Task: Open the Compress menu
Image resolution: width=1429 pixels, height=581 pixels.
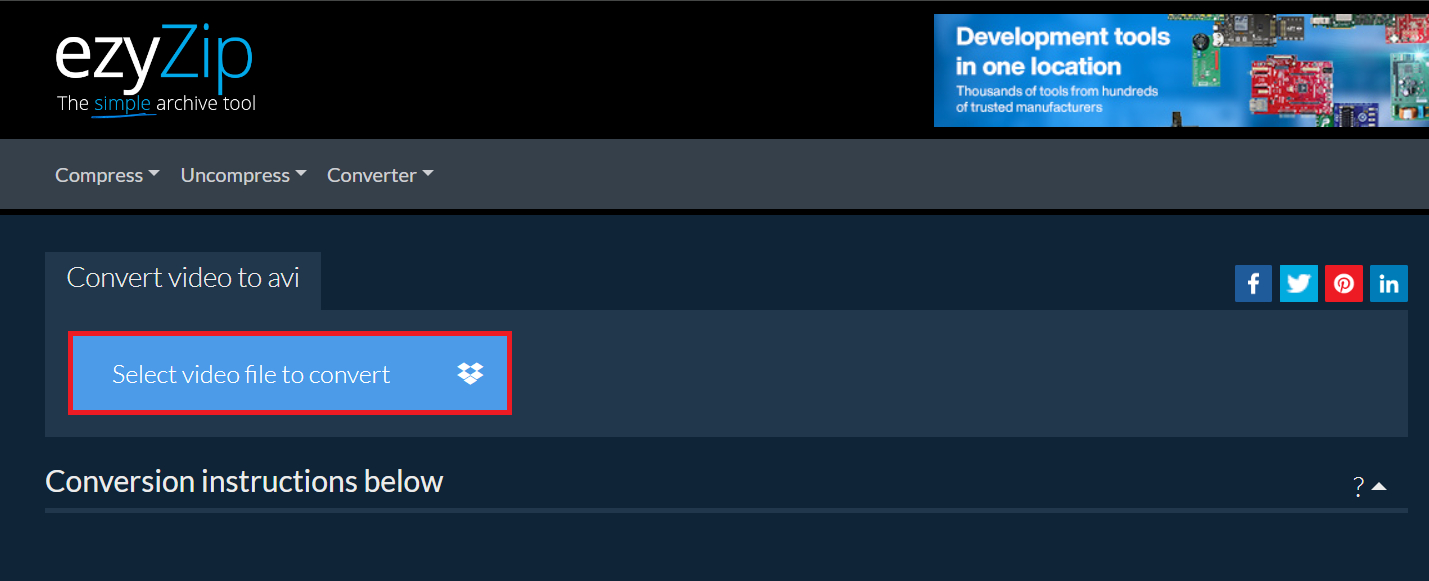Action: pos(107,175)
